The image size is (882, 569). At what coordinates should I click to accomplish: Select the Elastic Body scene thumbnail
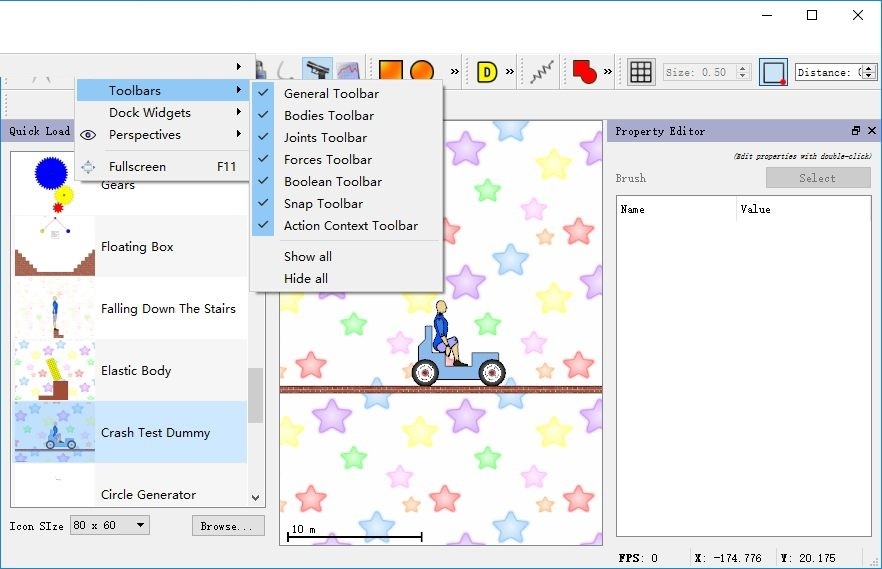coord(55,371)
